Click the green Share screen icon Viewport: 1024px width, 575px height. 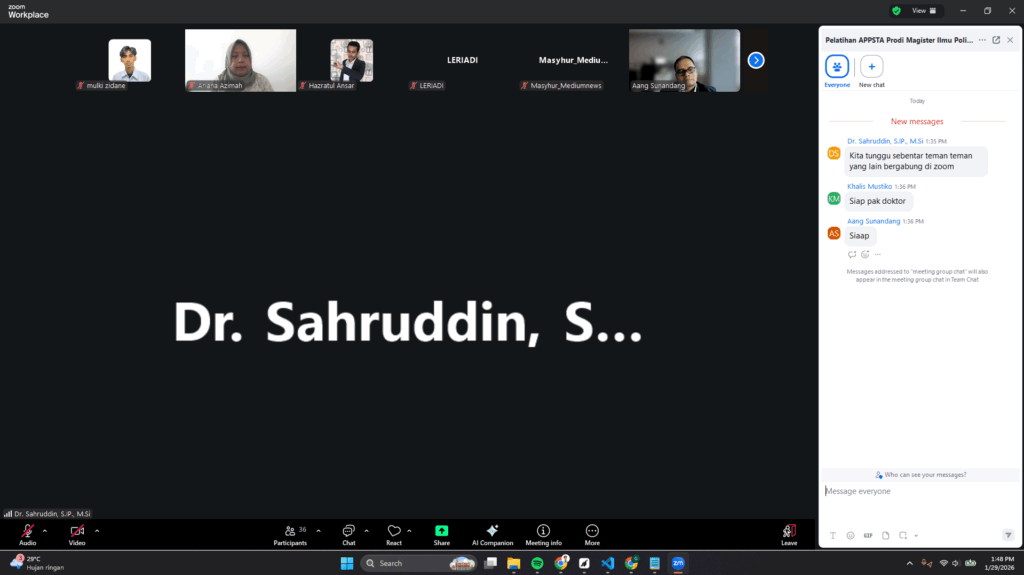coord(441,531)
